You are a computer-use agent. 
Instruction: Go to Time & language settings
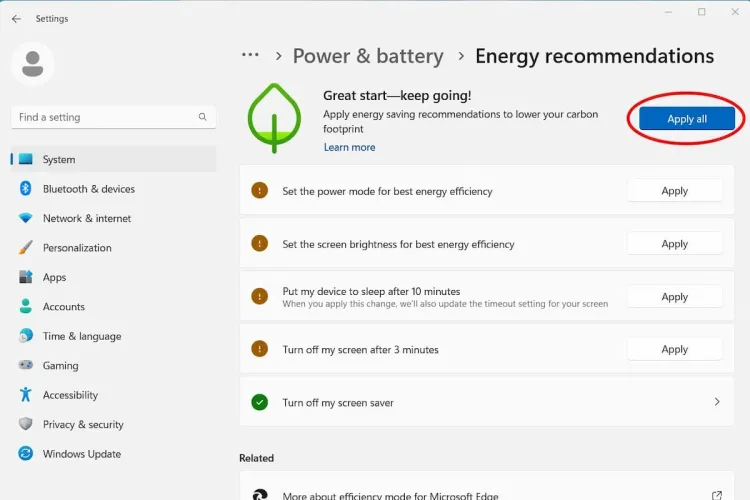tap(81, 336)
